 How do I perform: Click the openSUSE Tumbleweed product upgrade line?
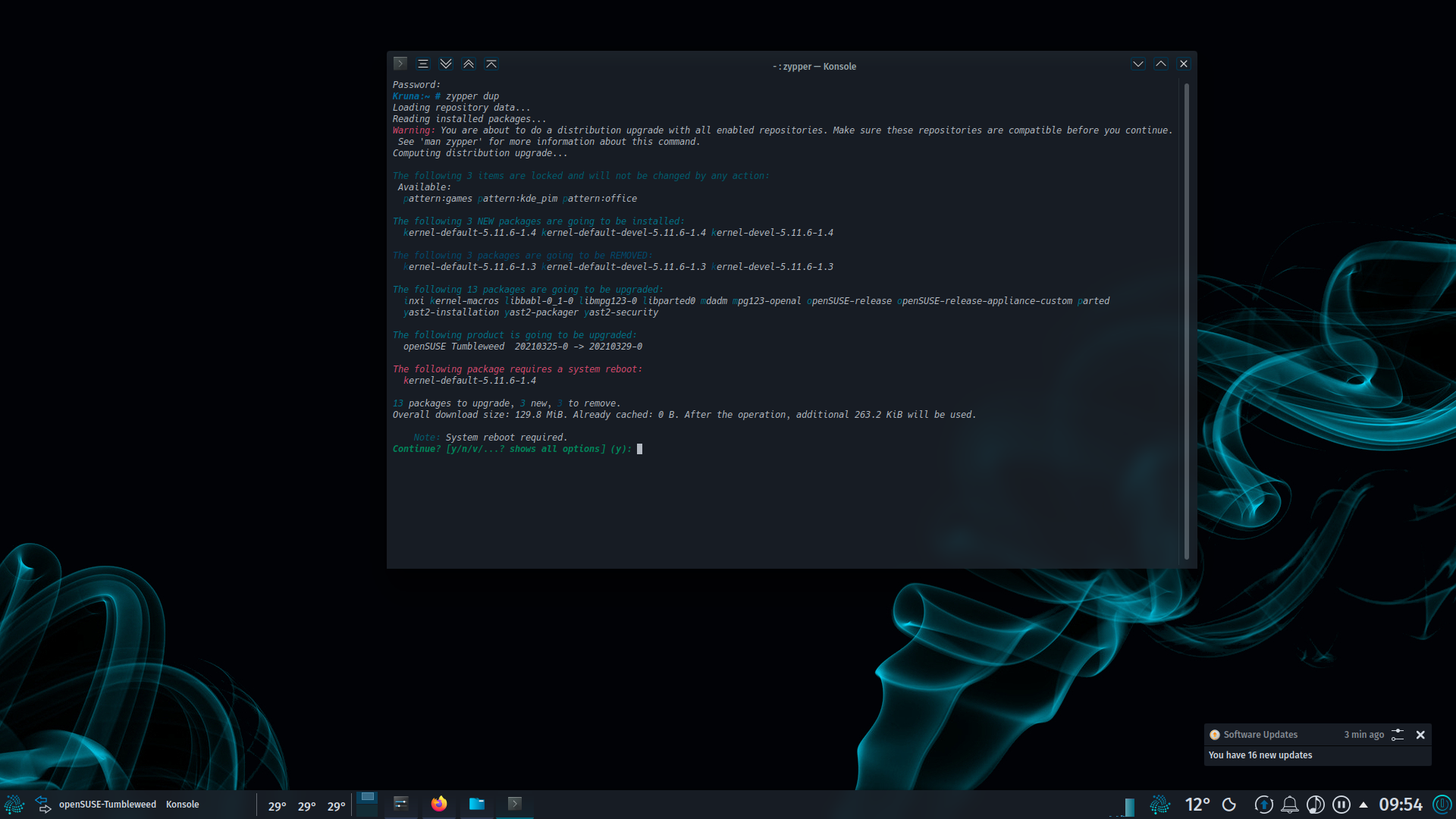[x=522, y=347]
